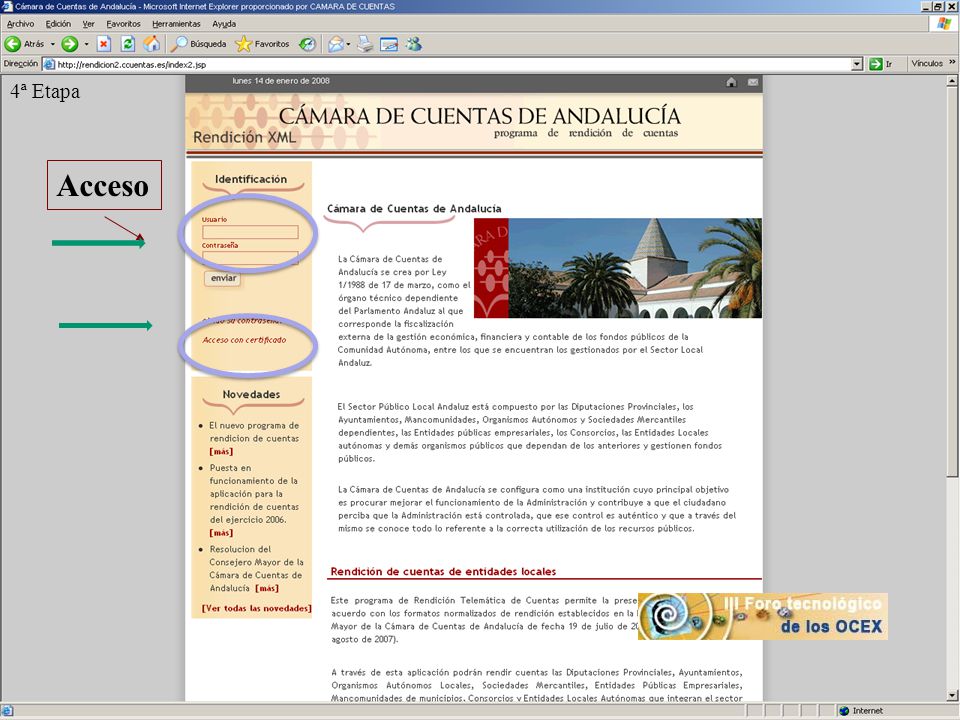Click más link after ejercicio 2006 item
Screen dimensions: 960x720
221,533
